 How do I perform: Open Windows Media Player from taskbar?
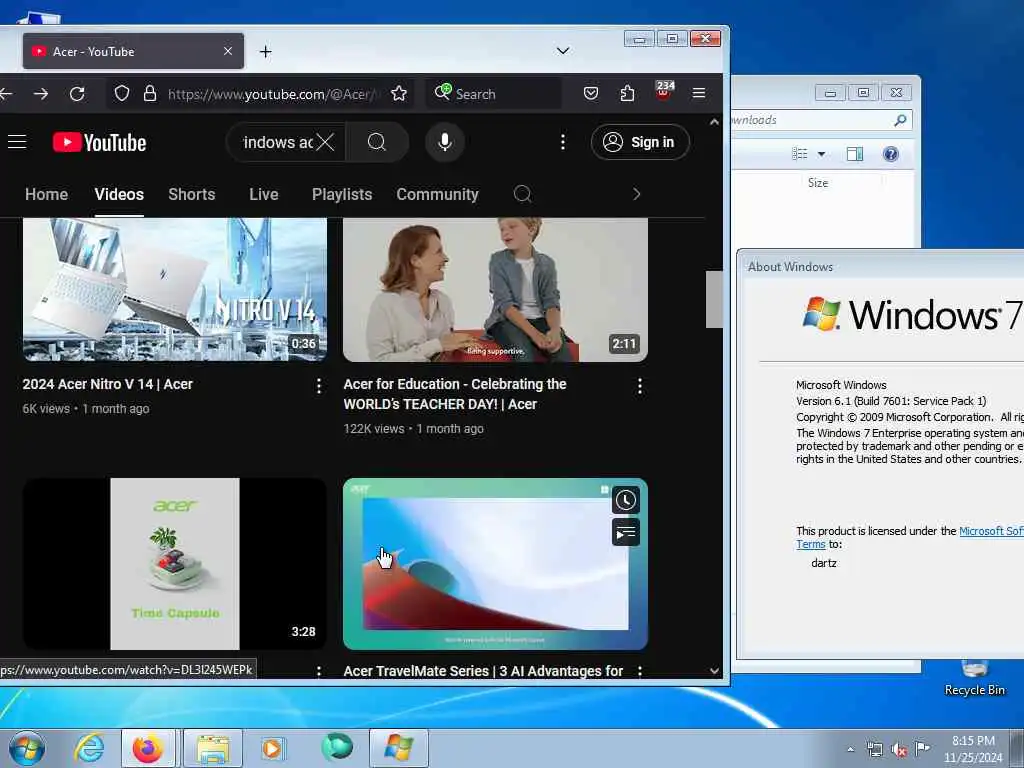pyautogui.click(x=272, y=748)
